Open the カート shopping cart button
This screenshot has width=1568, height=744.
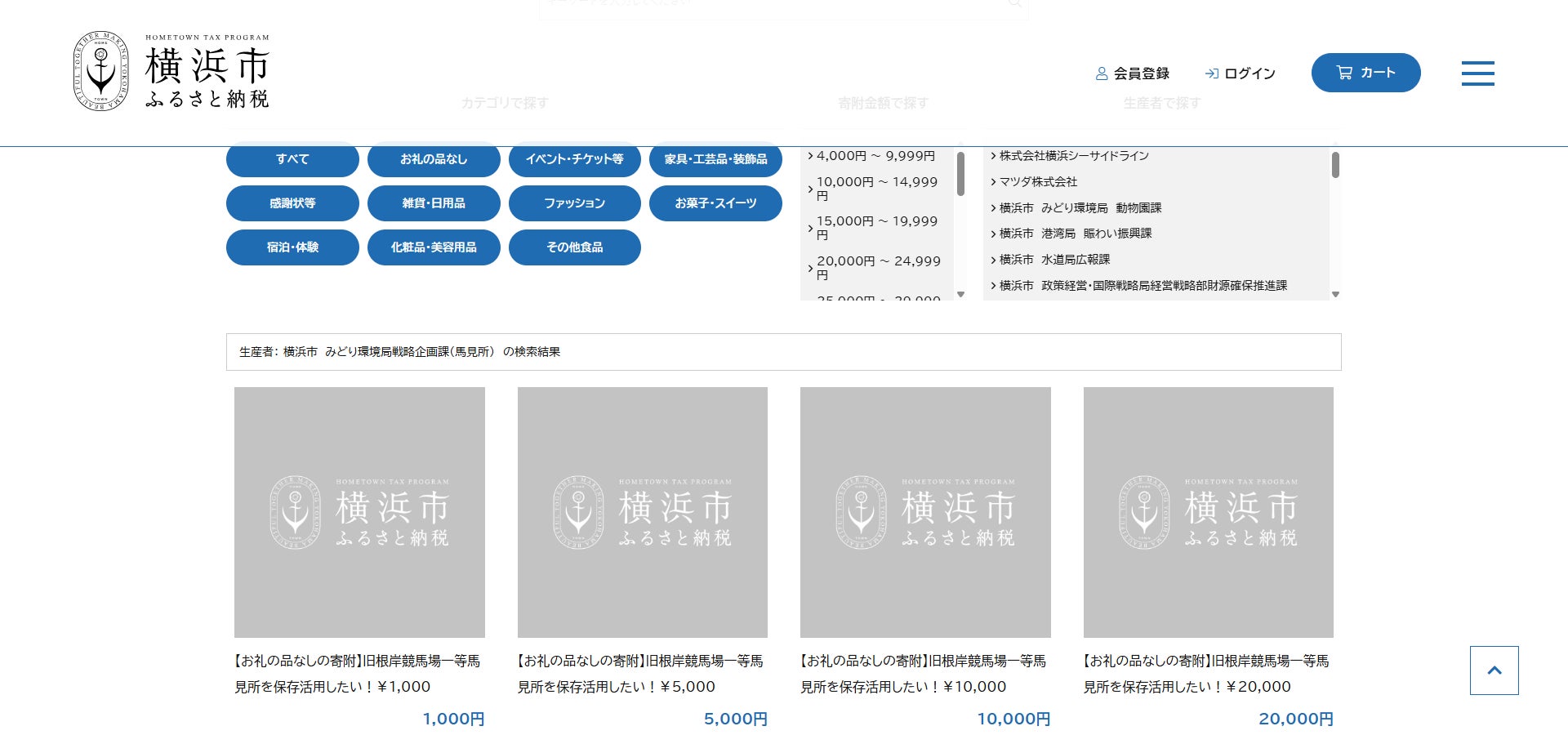pyautogui.click(x=1365, y=73)
